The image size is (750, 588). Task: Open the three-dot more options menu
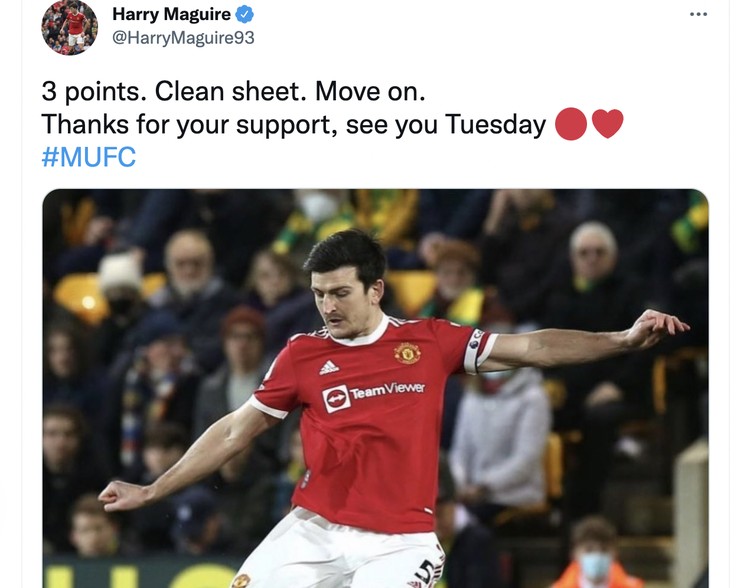698,14
